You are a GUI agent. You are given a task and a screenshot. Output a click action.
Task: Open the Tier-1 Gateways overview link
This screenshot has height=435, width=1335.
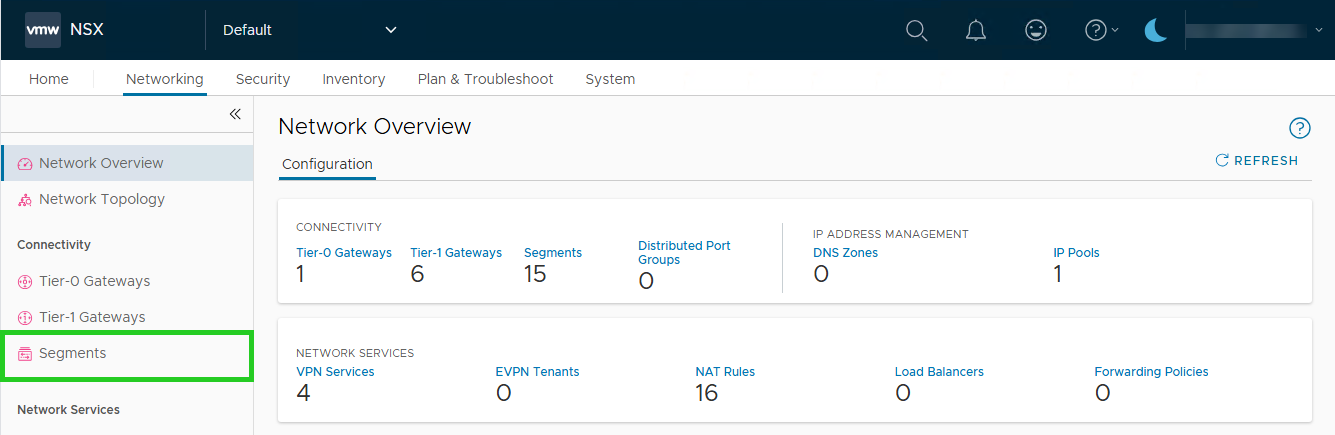tap(456, 253)
